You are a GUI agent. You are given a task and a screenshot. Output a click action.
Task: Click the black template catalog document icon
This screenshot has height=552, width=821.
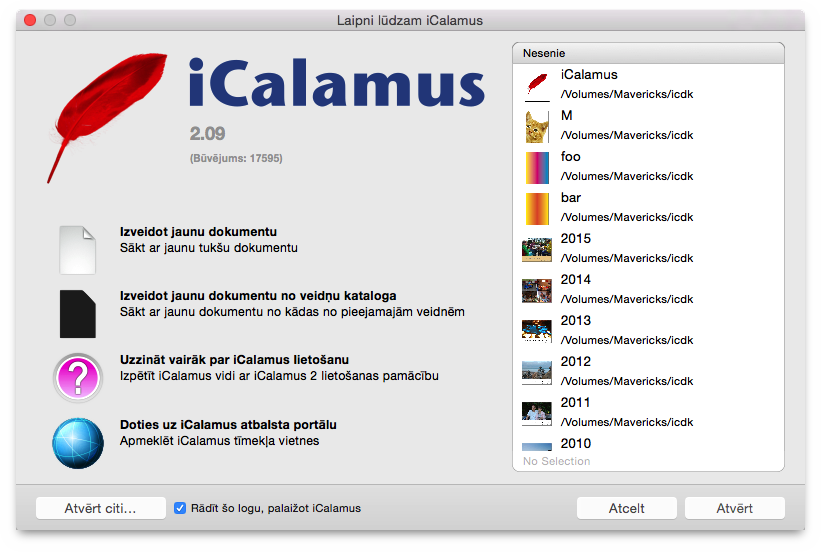pos(77,314)
